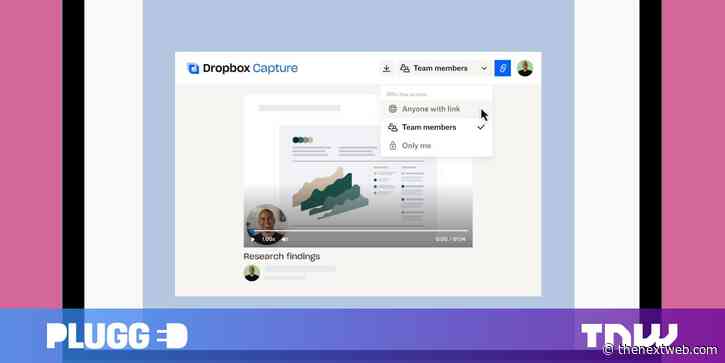Click the Dropbox Capture logo

242,68
